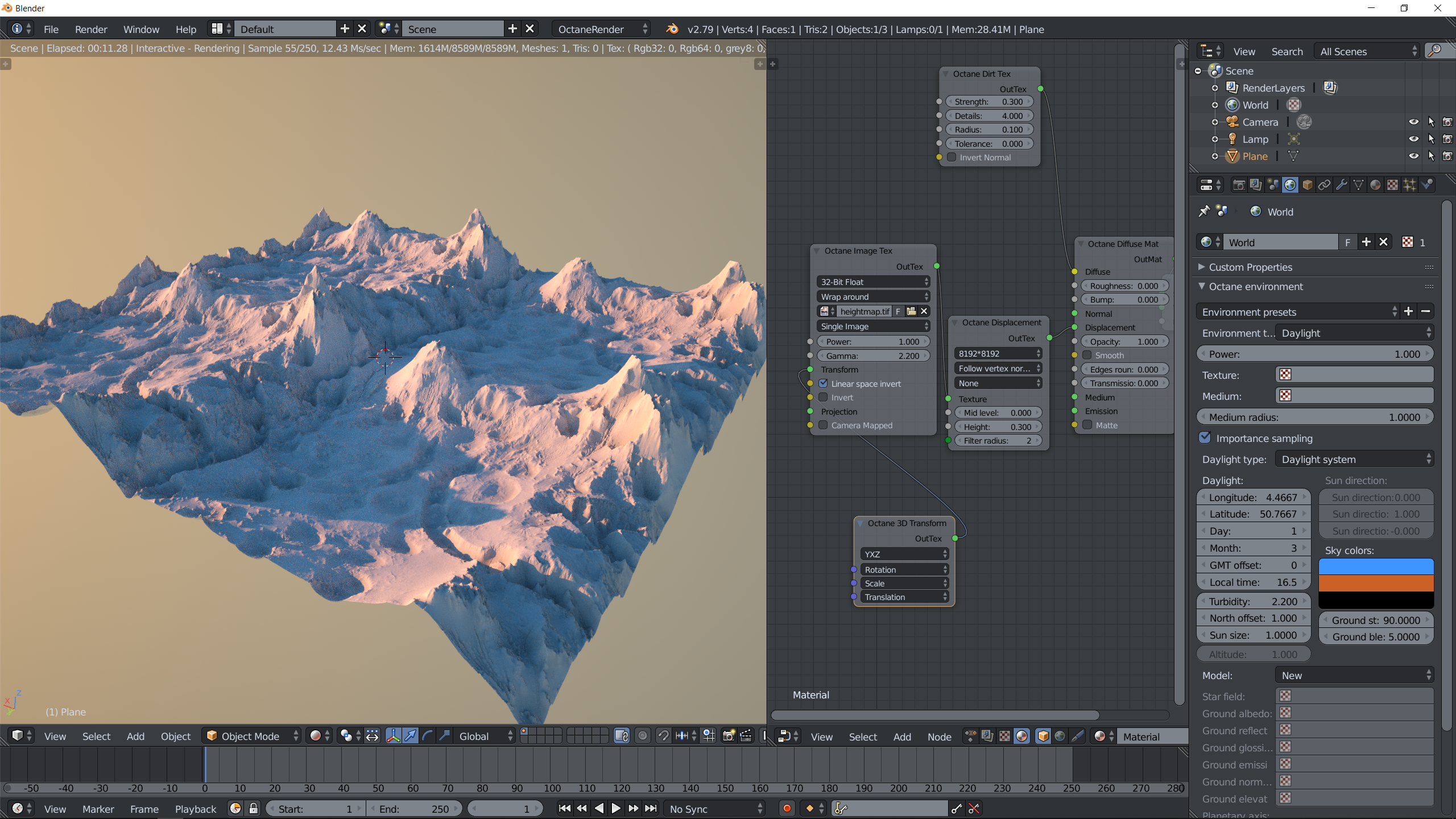Click the Object menu in 3D viewport header
The width and height of the screenshot is (1456, 819).
point(175,736)
